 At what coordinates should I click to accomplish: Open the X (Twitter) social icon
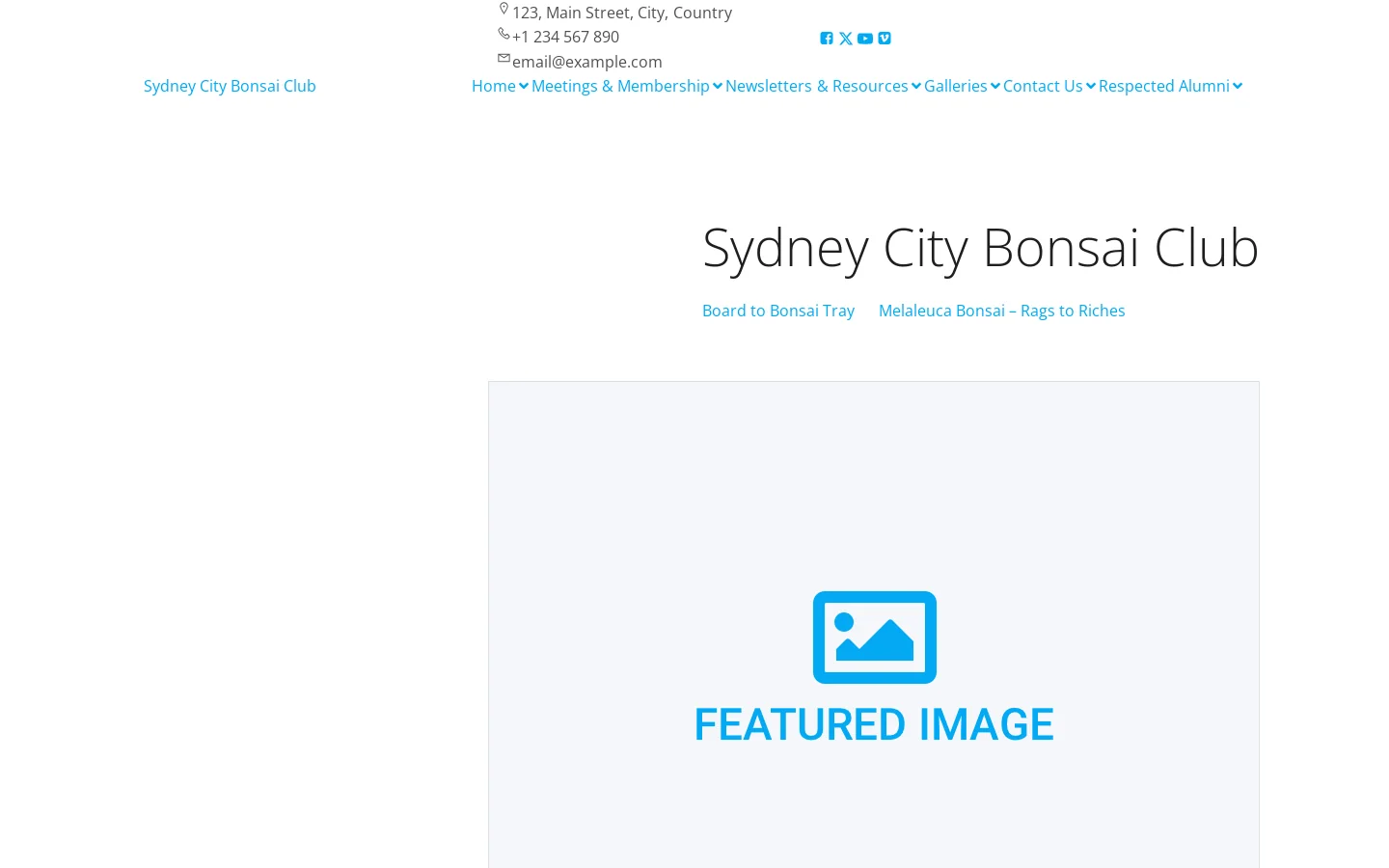(x=846, y=39)
